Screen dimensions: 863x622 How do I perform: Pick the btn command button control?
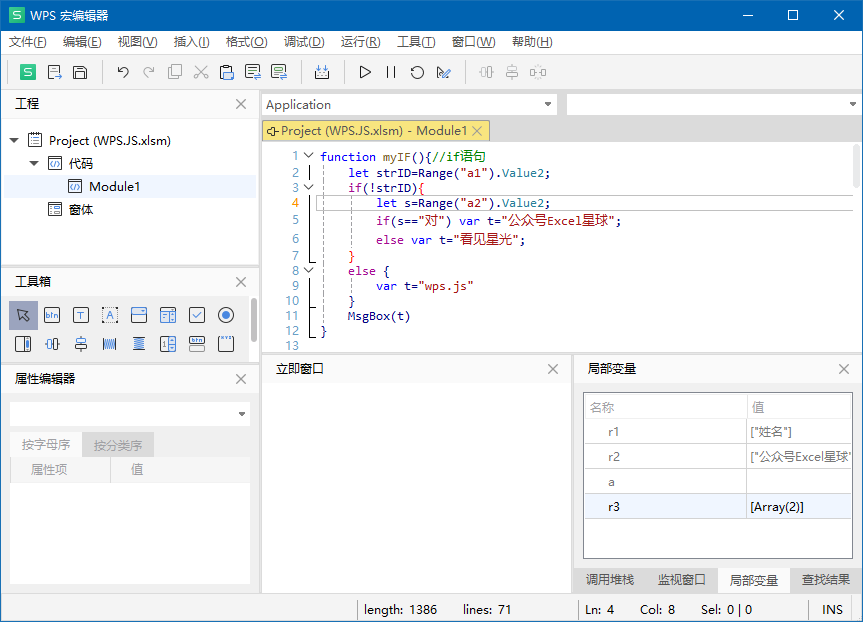coord(52,315)
